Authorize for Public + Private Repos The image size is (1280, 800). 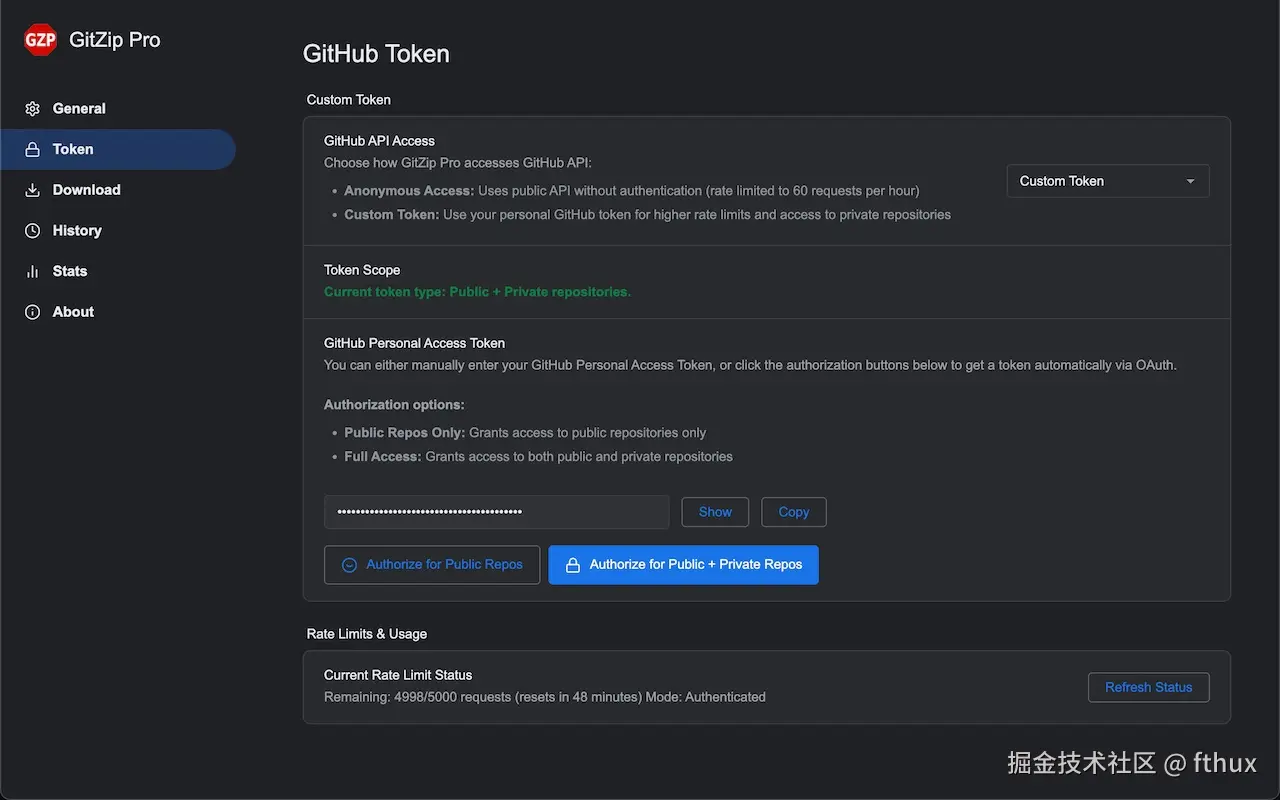point(684,565)
